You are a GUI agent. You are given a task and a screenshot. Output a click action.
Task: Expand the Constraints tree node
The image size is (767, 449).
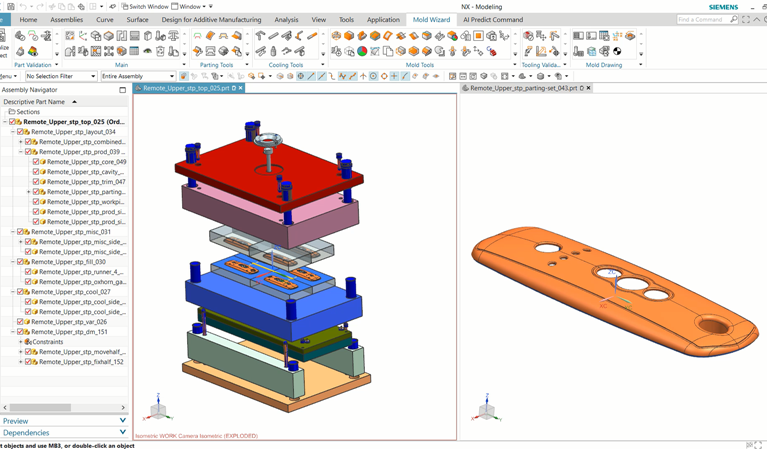(21, 342)
